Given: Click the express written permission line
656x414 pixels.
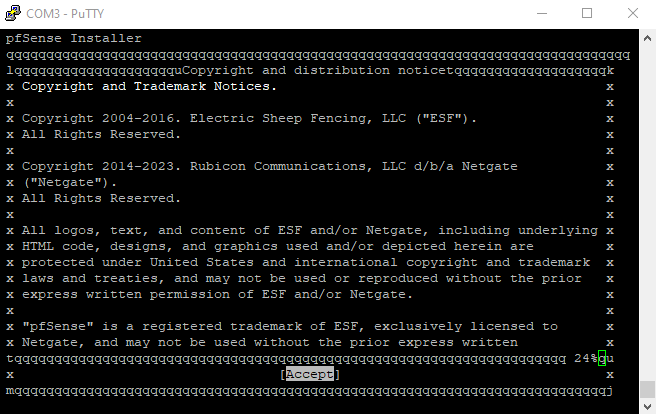Looking at the screenshot, I should pyautogui.click(x=217, y=294).
